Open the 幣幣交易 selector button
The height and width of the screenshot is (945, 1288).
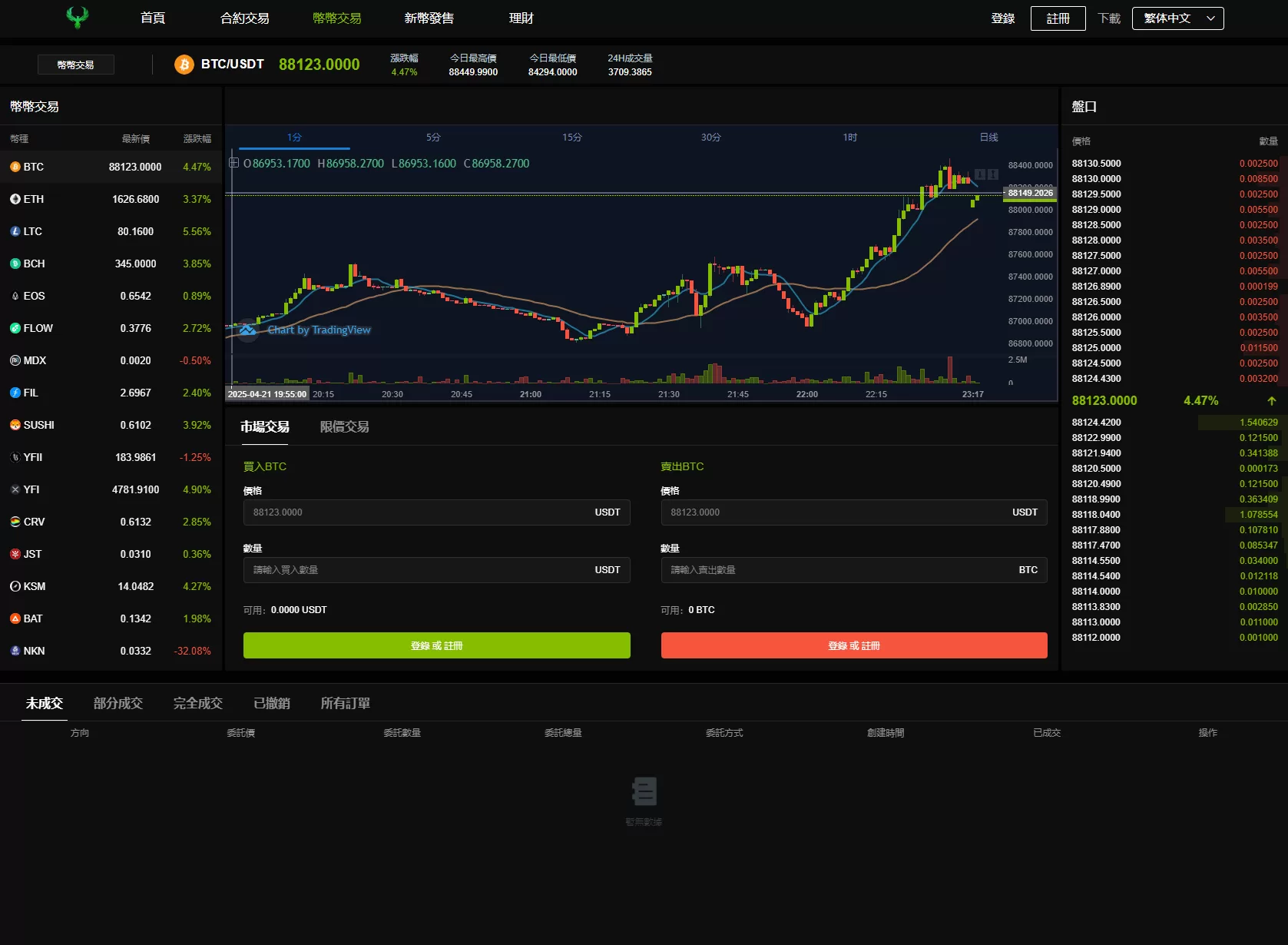(76, 65)
